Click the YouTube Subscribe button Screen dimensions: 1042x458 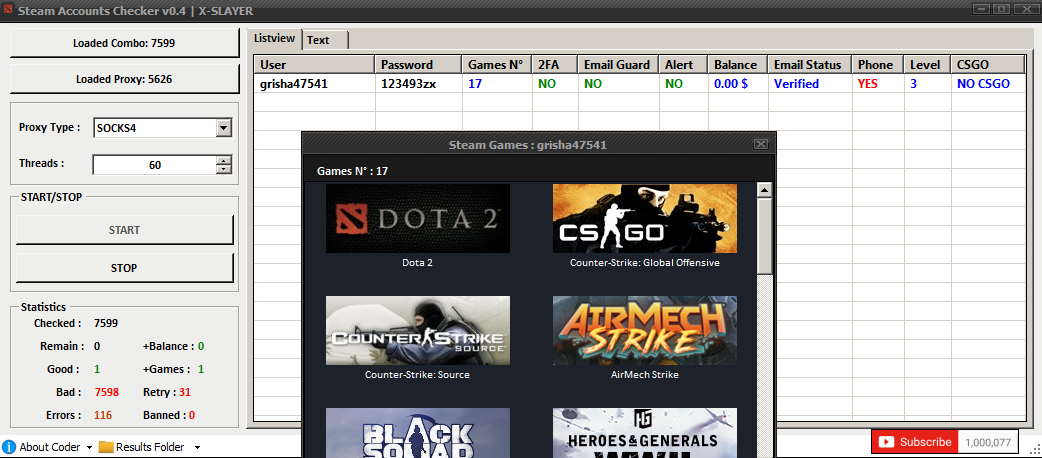(915, 442)
